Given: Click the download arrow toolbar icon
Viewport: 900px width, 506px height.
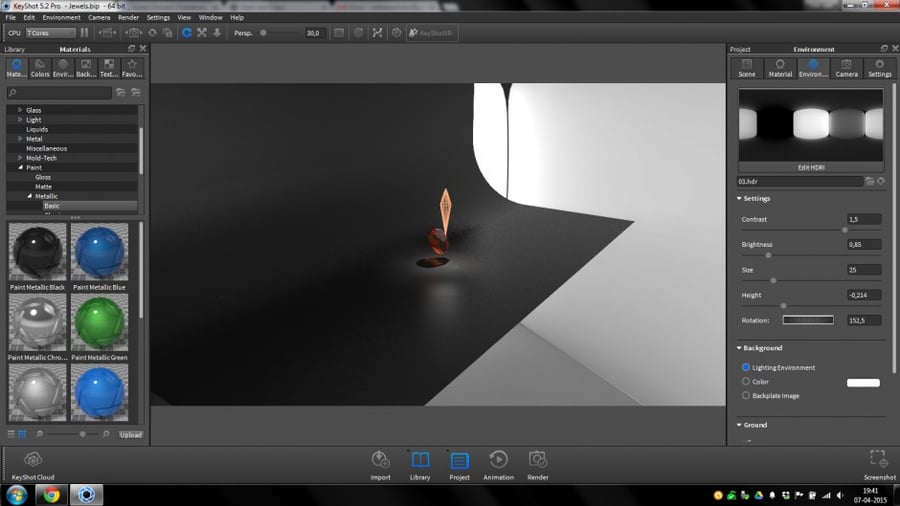Looking at the screenshot, I should coord(217,33).
